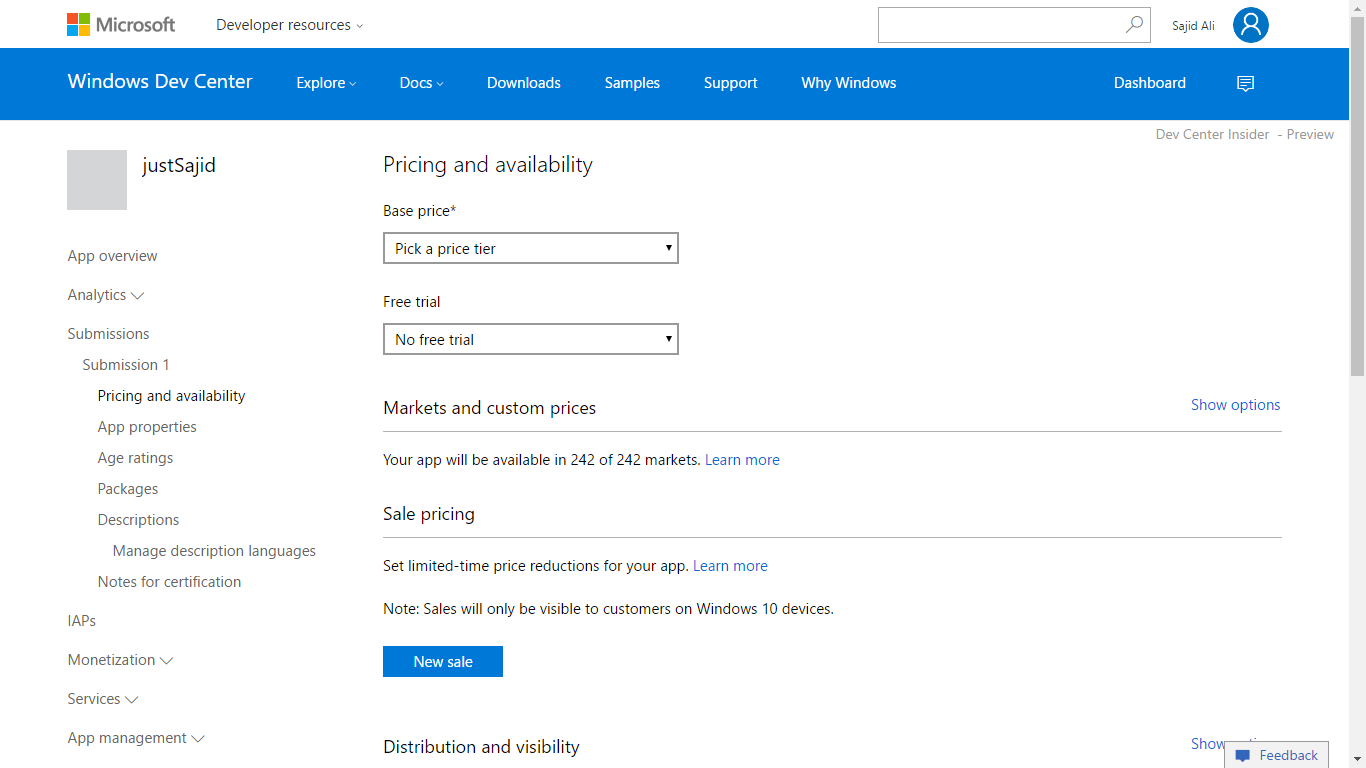Expand the Monetization section

point(120,660)
